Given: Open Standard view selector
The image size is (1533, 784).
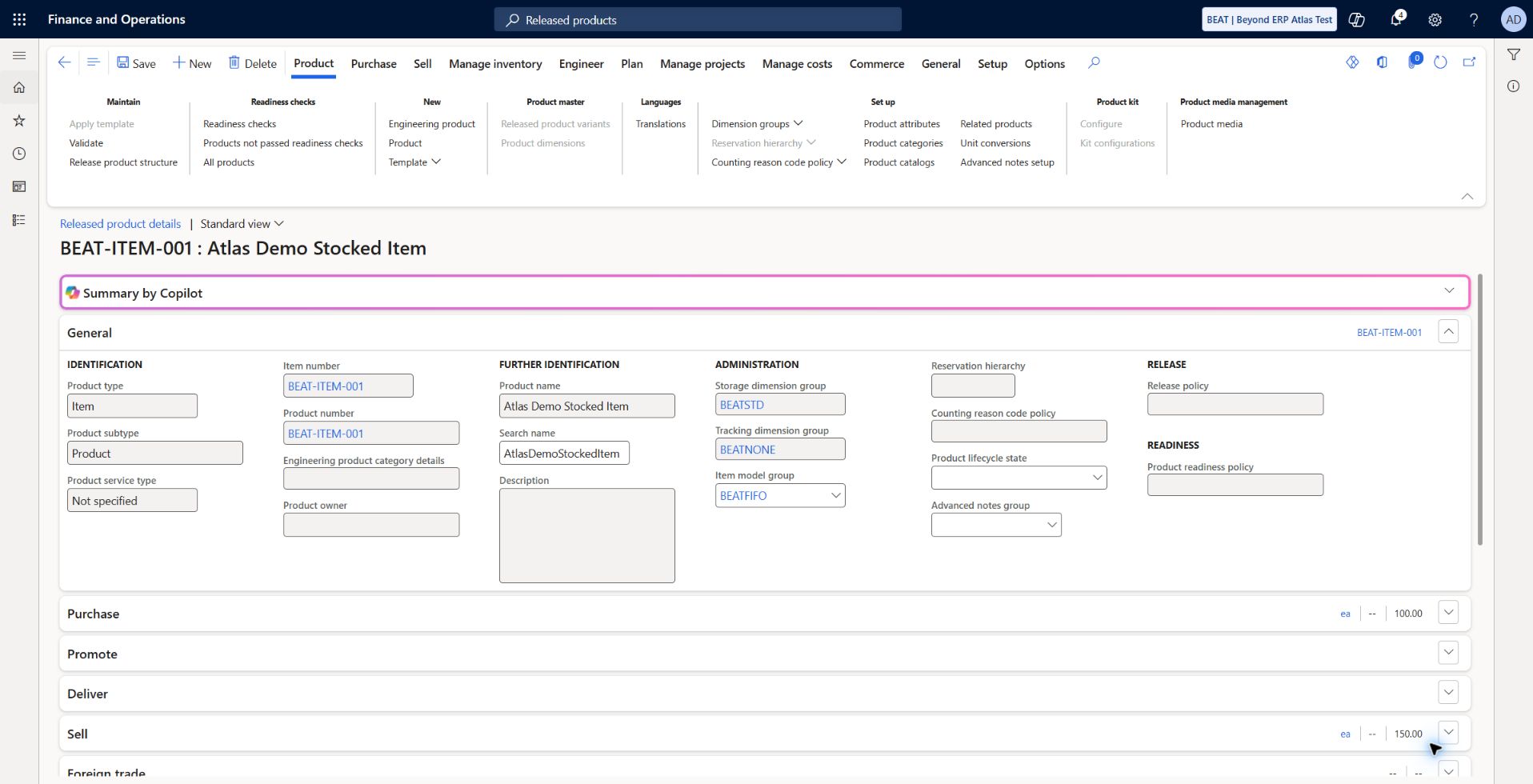Looking at the screenshot, I should click(242, 224).
